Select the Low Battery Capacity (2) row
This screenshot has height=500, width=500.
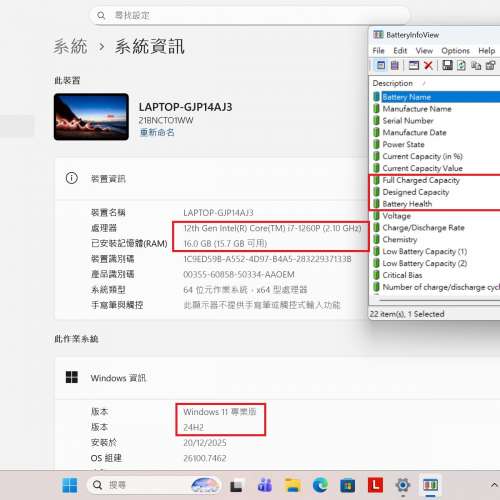point(435,263)
